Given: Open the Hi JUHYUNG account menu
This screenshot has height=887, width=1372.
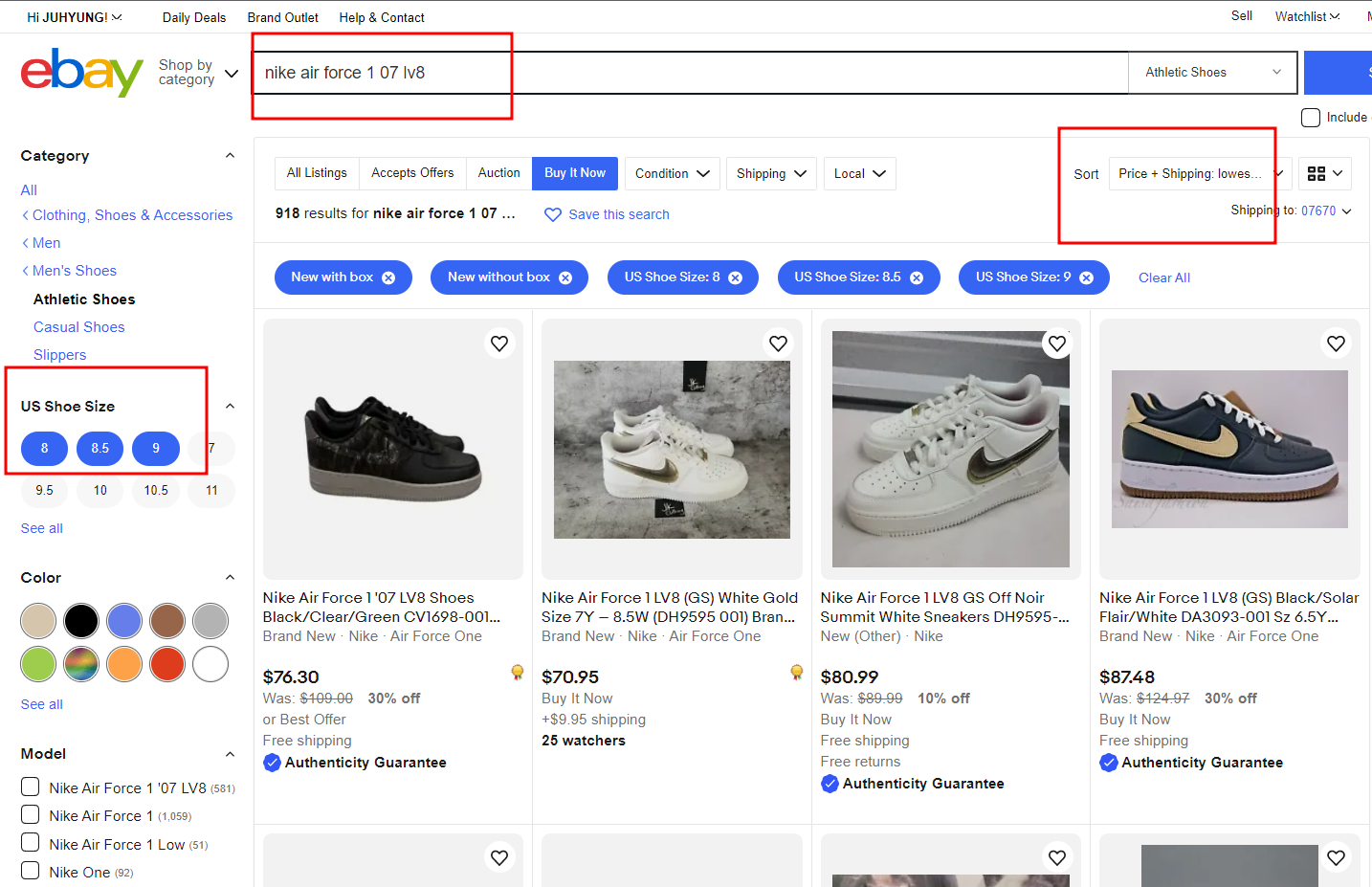Looking at the screenshot, I should coord(75,17).
